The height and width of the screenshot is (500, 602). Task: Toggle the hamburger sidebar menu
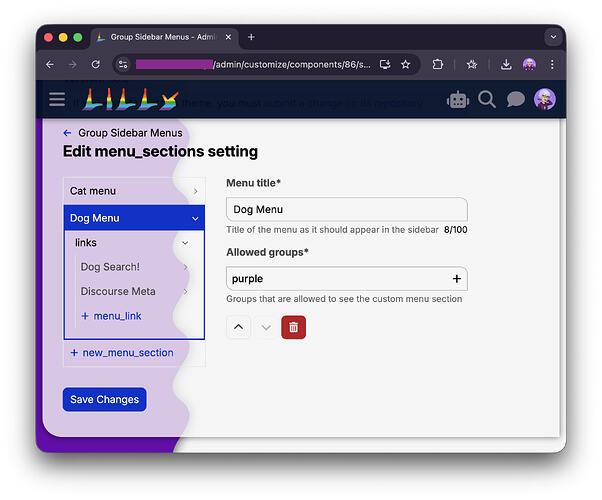[57, 99]
